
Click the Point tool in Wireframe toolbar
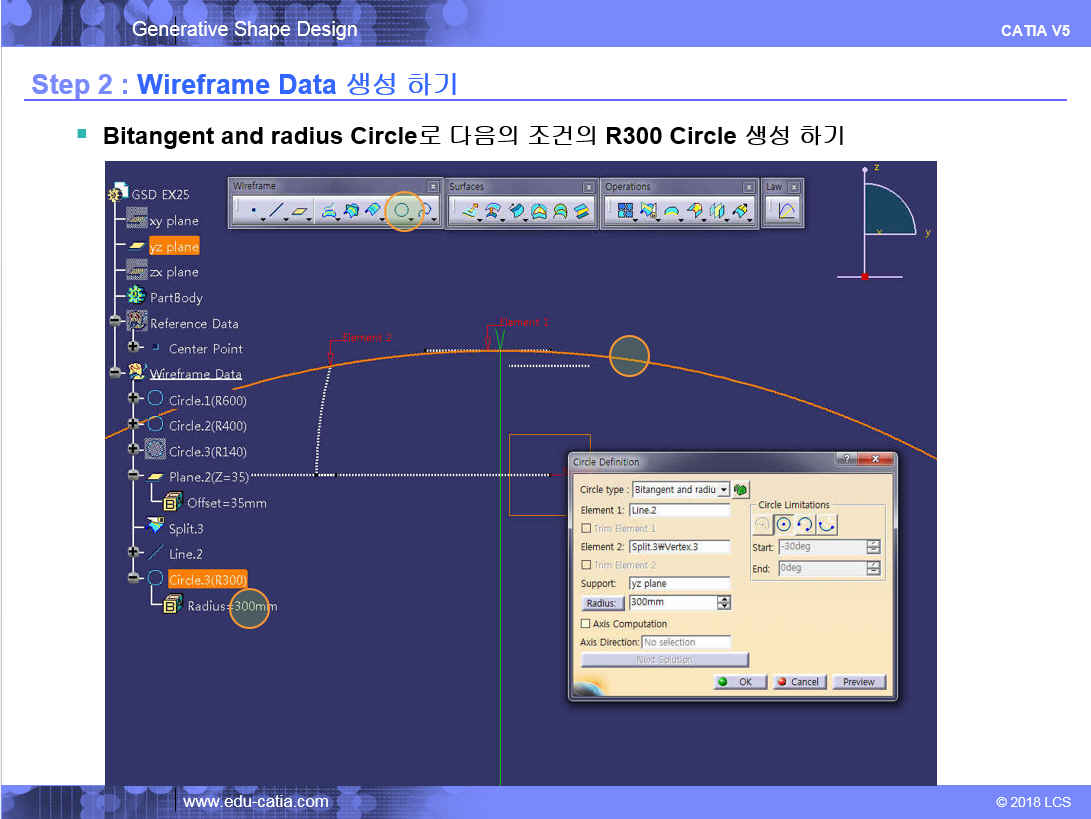pos(252,211)
